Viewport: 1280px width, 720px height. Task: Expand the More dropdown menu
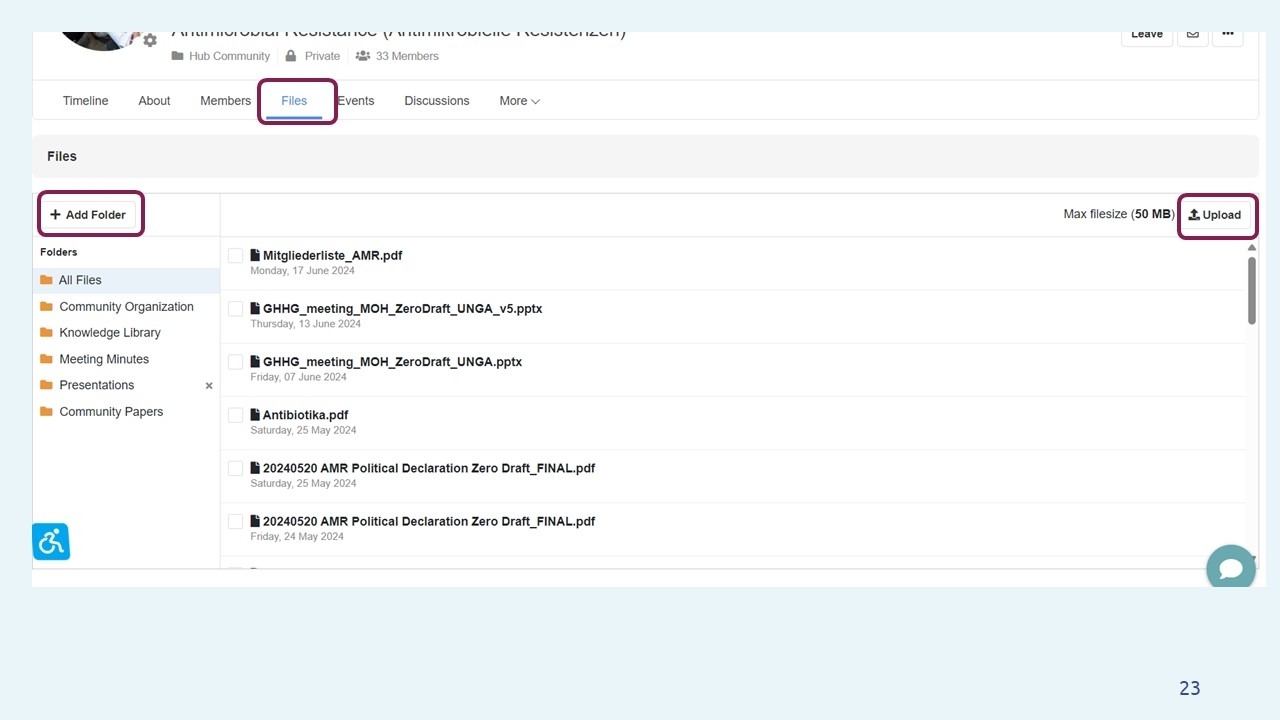pyautogui.click(x=519, y=101)
